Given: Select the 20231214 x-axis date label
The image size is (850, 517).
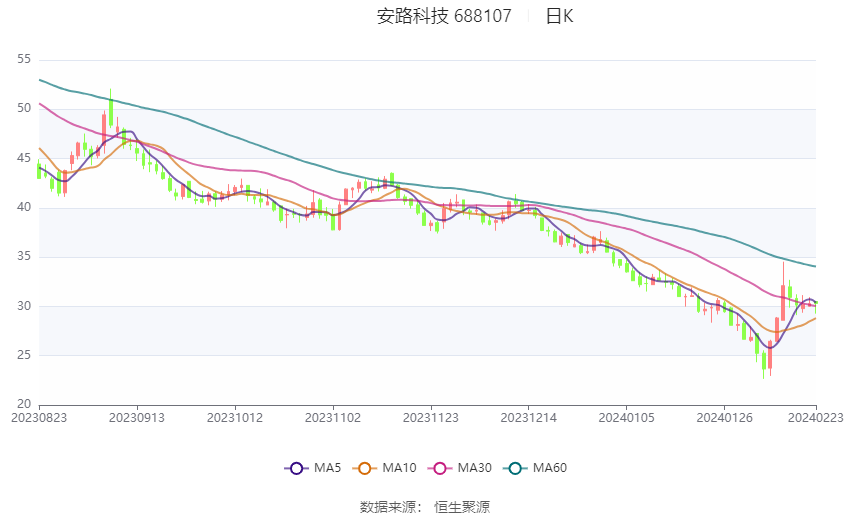Looking at the screenshot, I should point(529,418).
